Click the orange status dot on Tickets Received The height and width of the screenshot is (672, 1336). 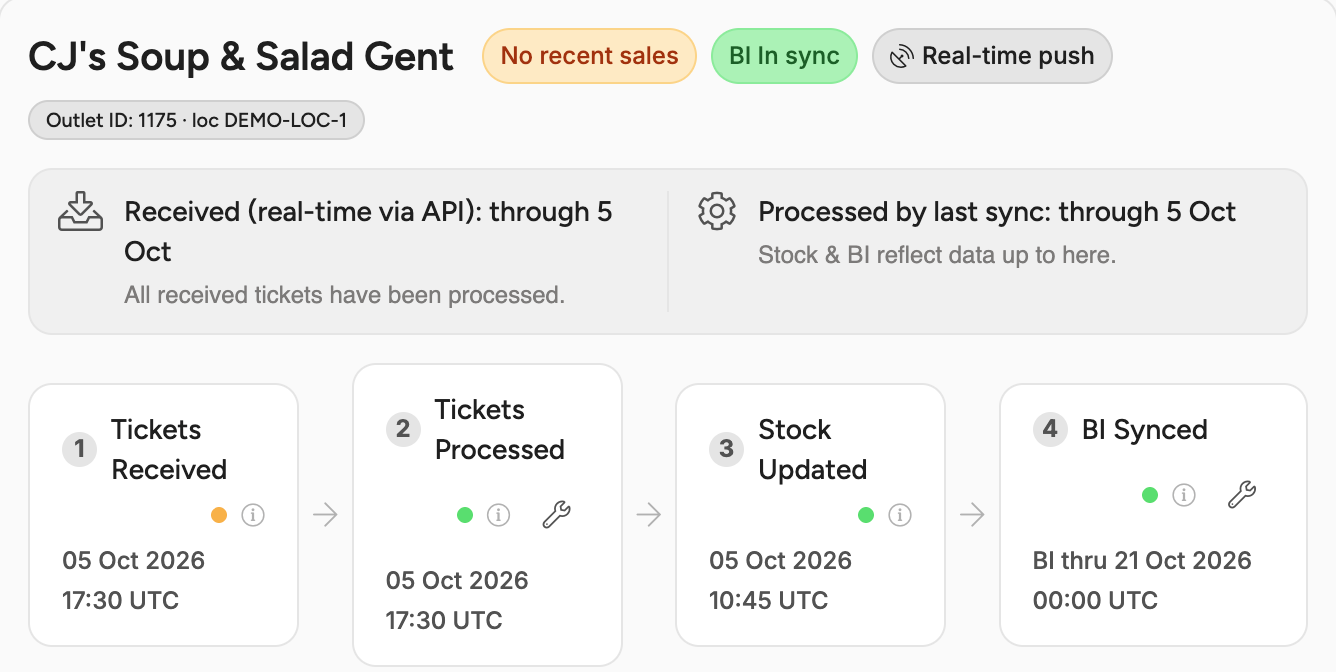[x=219, y=515]
